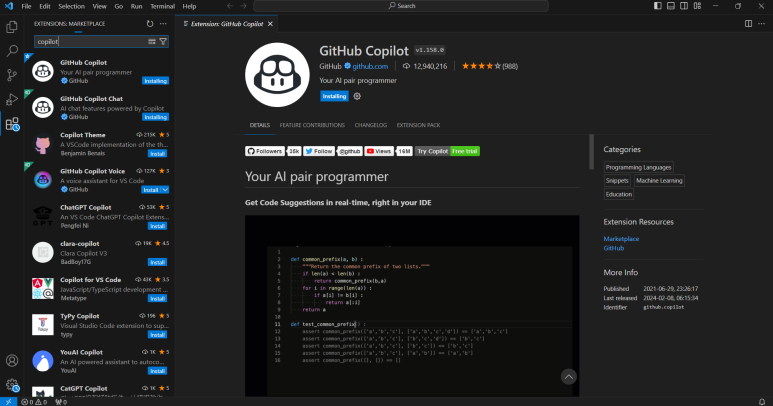Select GitHub Copilot Chat in the extensions list
The height and width of the screenshot is (406, 773).
coord(101,108)
